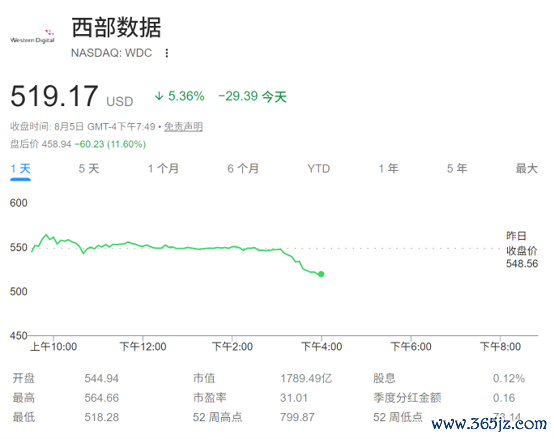Switch to the 1 个月 chart tab

pos(163,169)
